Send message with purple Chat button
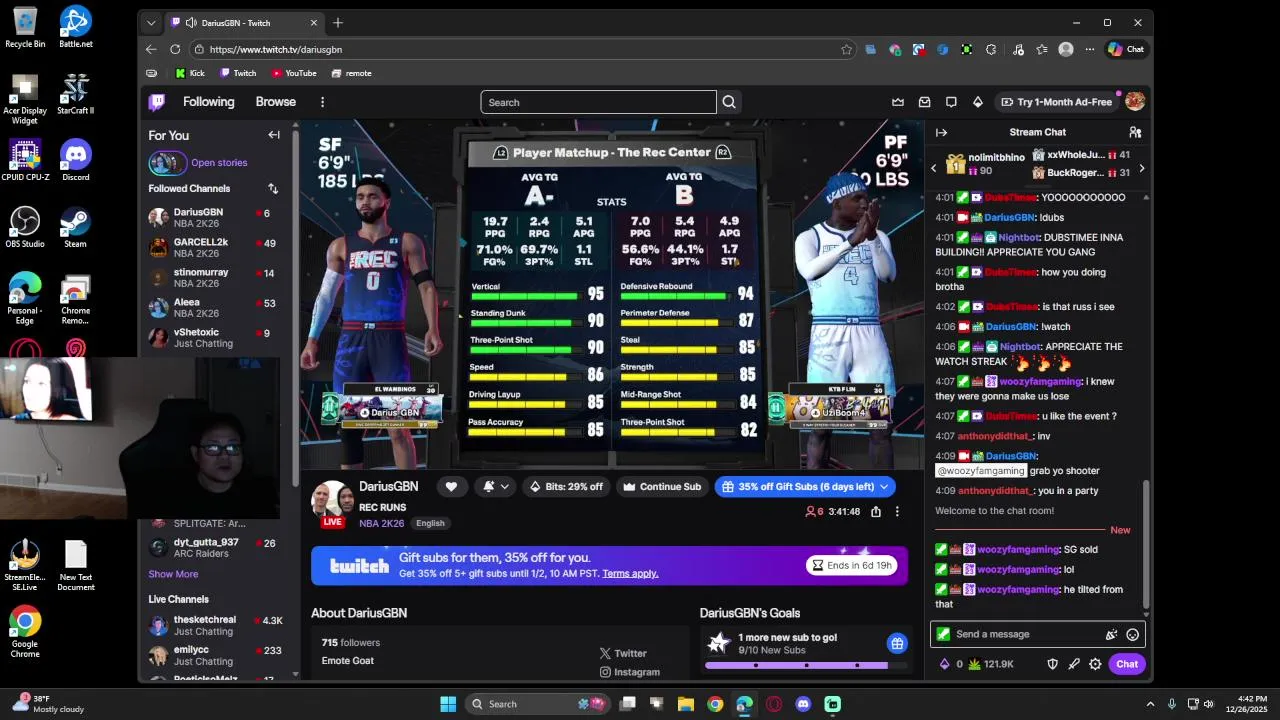Image resolution: width=1280 pixels, height=720 pixels. [1127, 664]
